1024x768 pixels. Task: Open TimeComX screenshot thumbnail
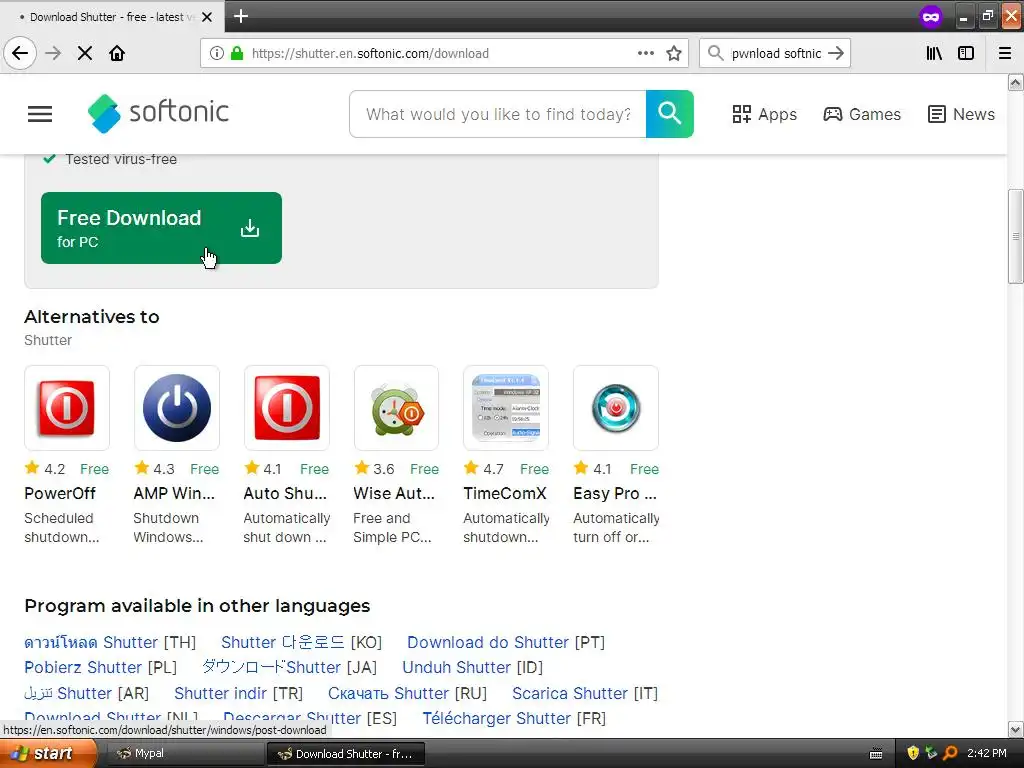click(x=506, y=408)
